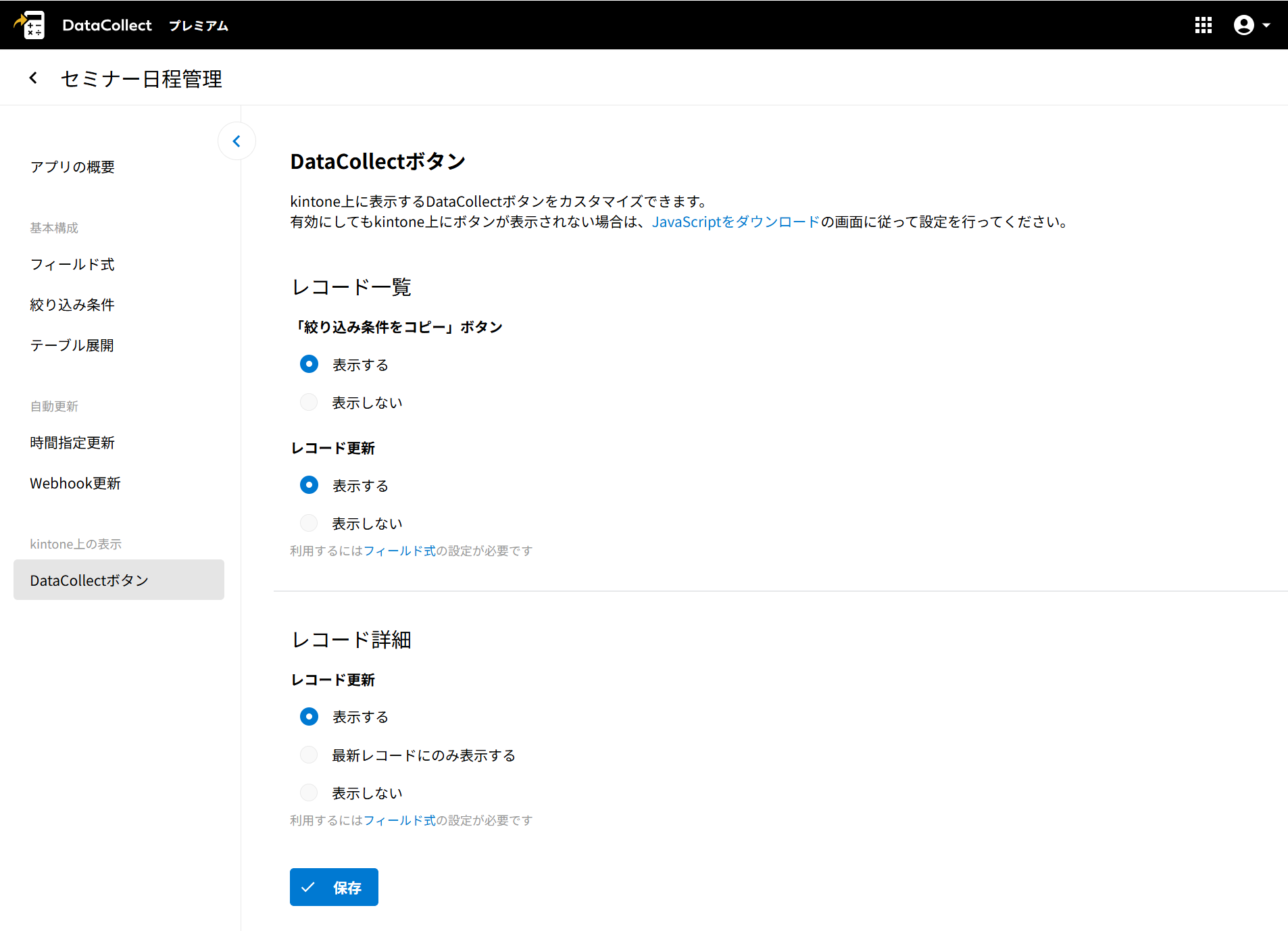This screenshot has width=1288, height=931.
Task: Click the セミナー日程管理 title
Action: tap(141, 79)
